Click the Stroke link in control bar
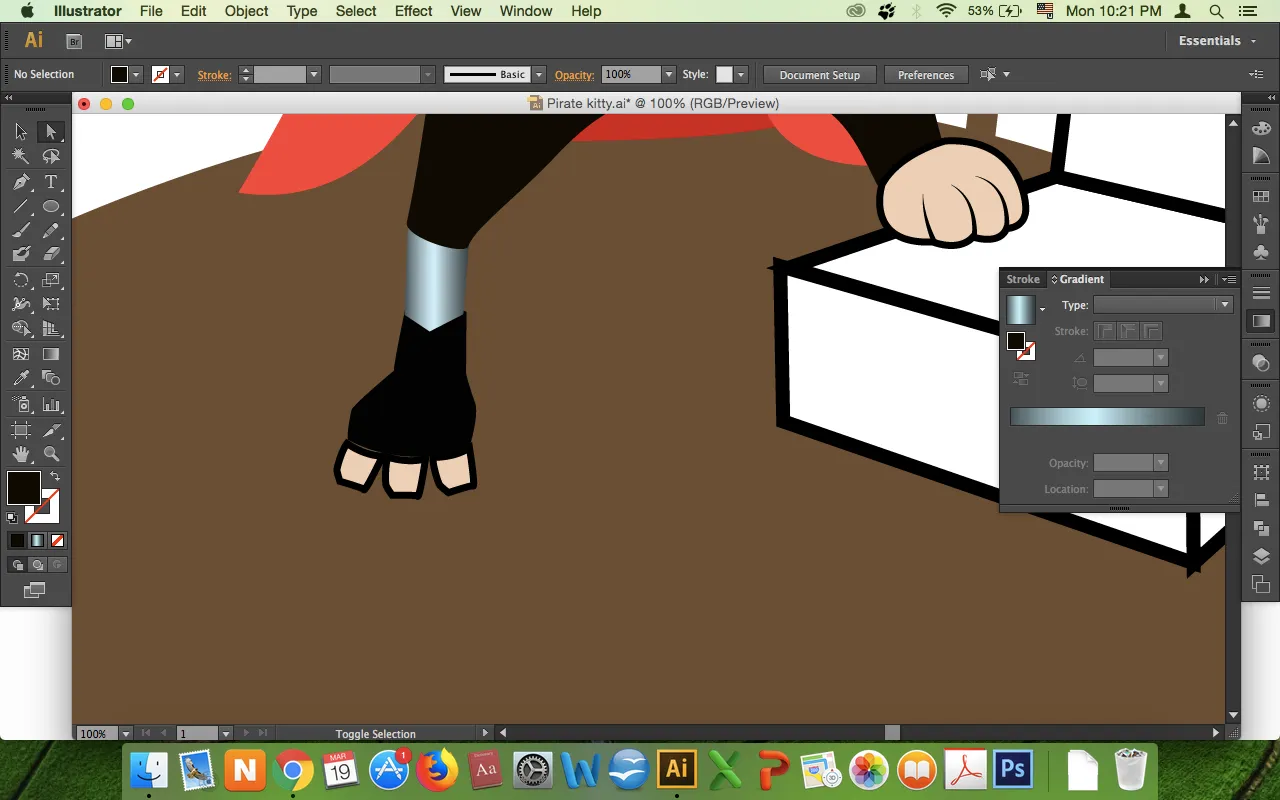 click(x=214, y=75)
